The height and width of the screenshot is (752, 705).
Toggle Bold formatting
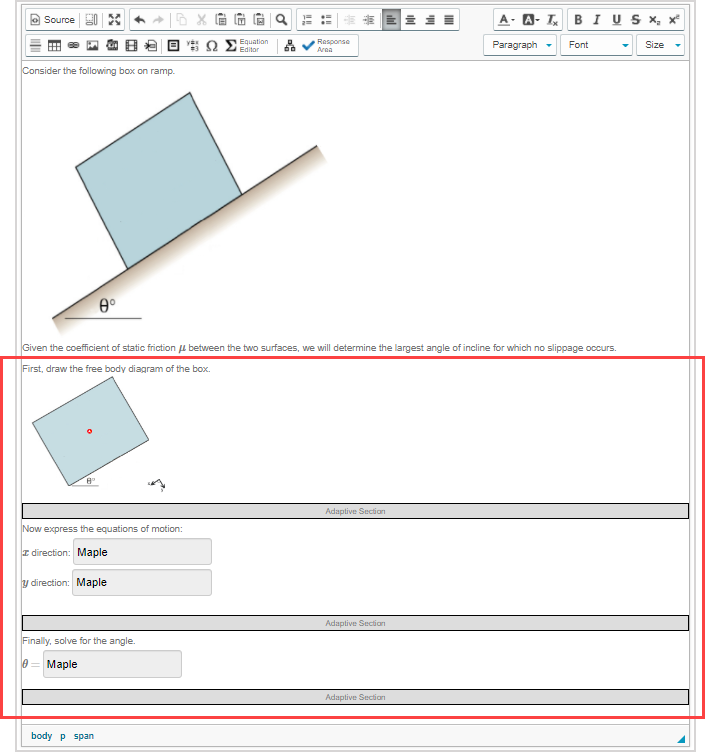(580, 20)
